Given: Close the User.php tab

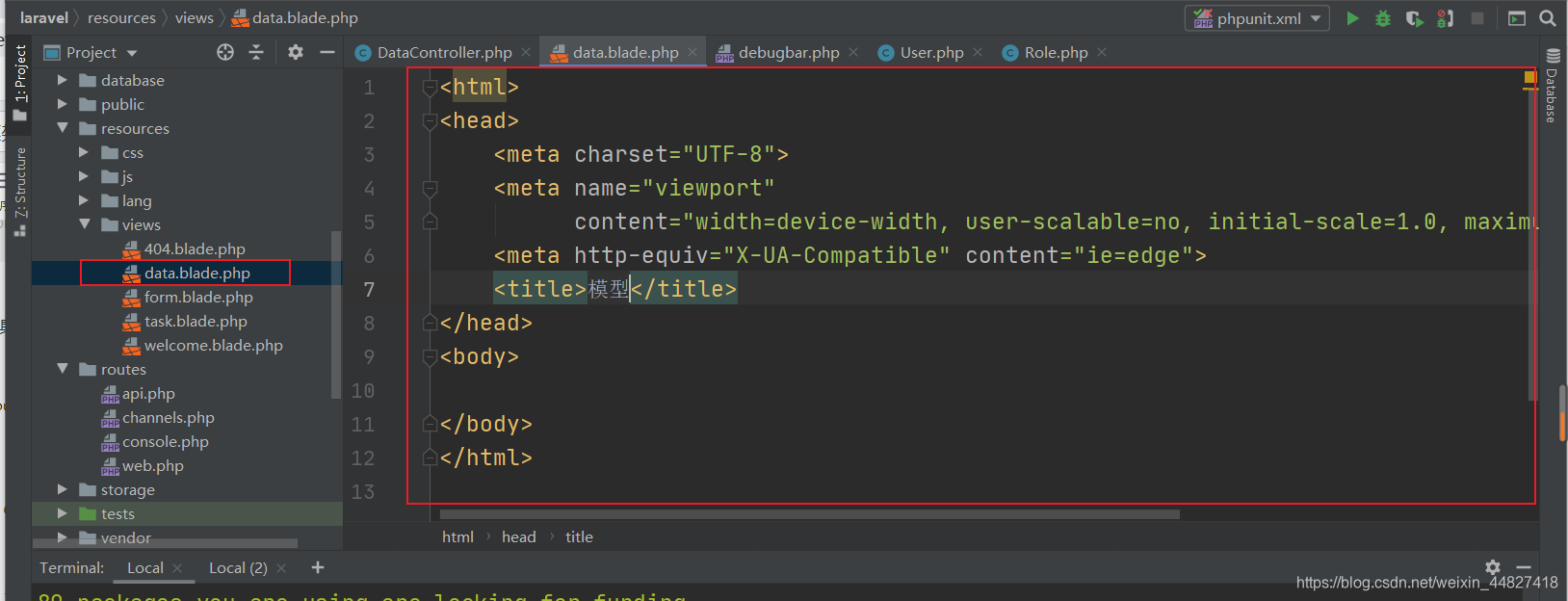Looking at the screenshot, I should [x=978, y=52].
